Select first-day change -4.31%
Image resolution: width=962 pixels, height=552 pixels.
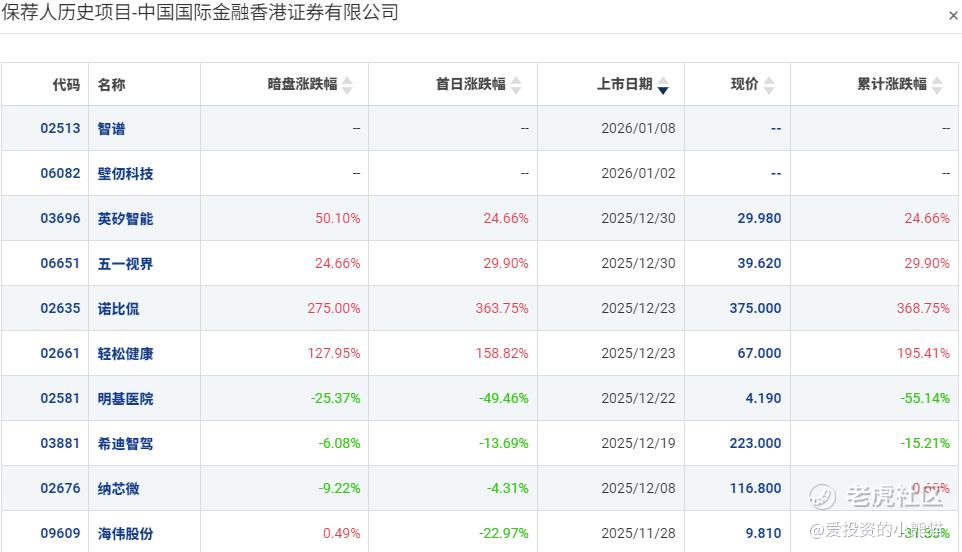click(507, 488)
